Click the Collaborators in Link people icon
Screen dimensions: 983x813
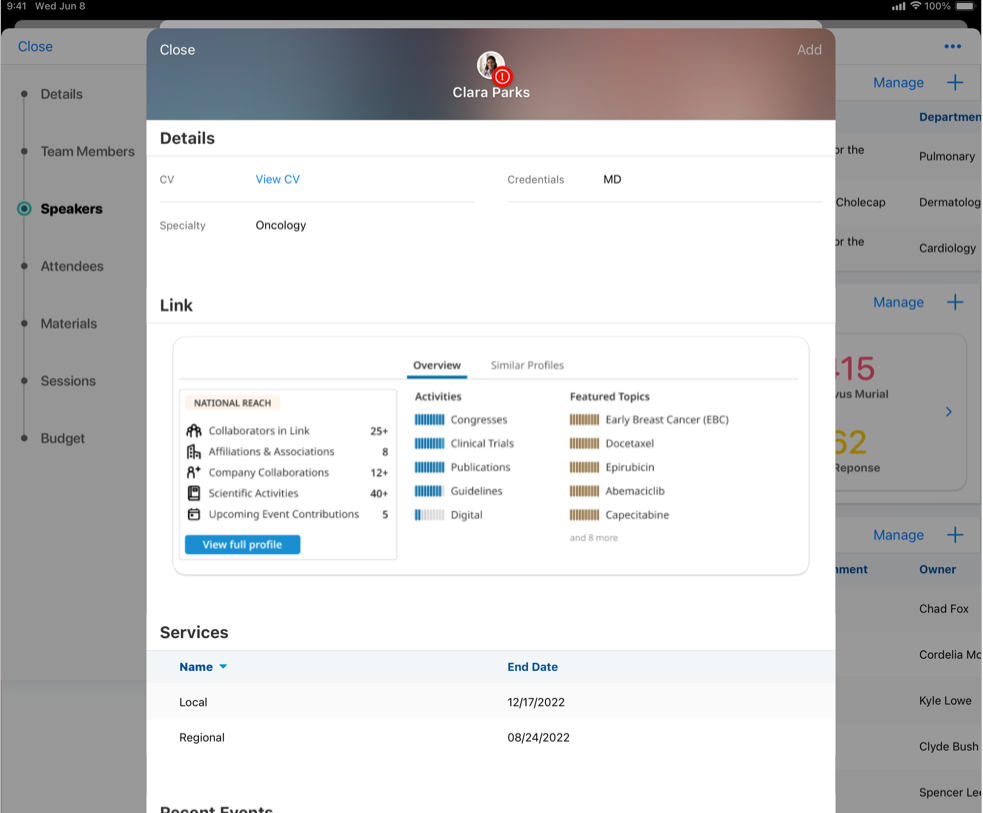click(x=194, y=431)
